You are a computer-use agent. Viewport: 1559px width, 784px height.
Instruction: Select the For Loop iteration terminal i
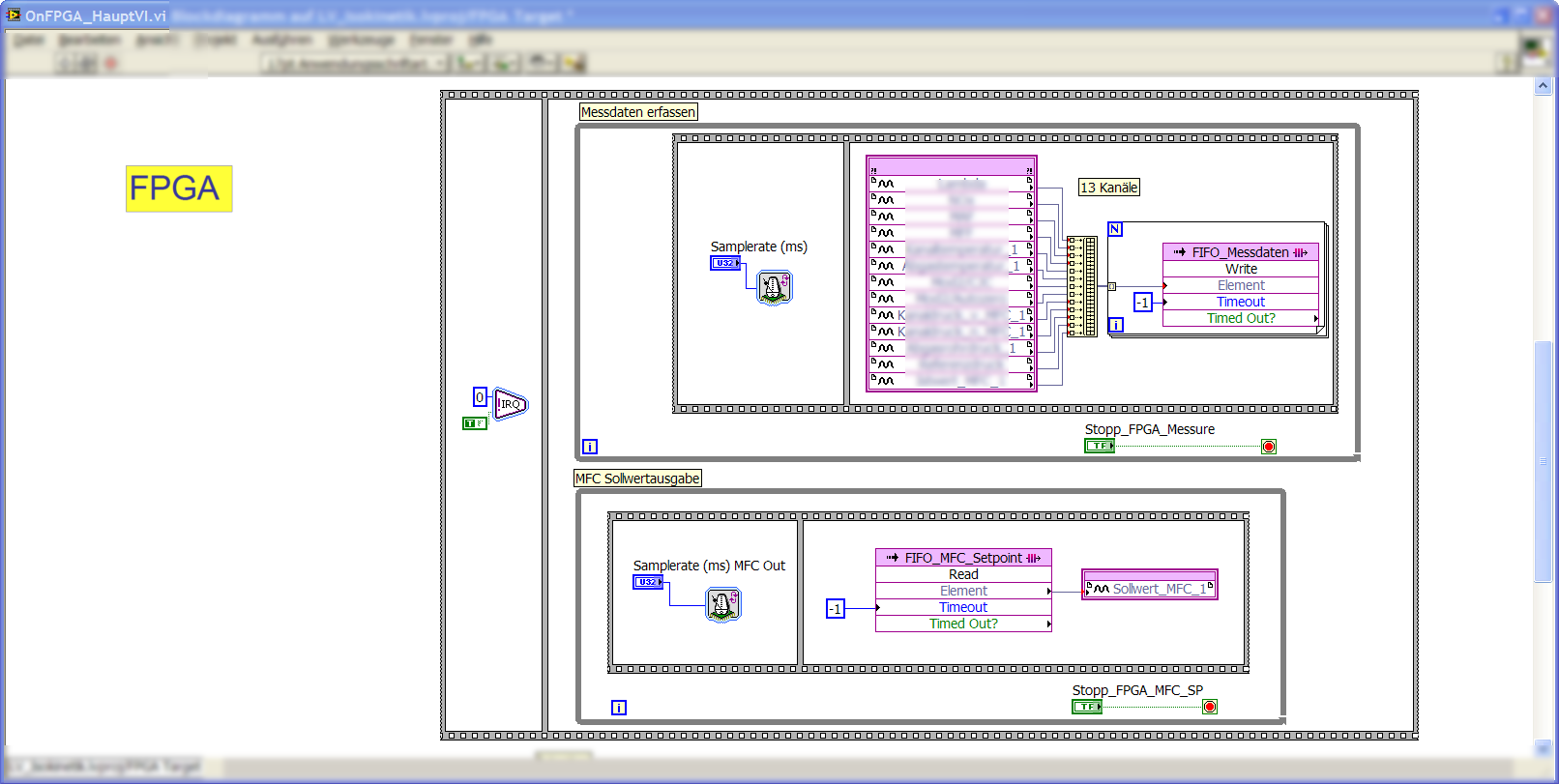click(1116, 325)
